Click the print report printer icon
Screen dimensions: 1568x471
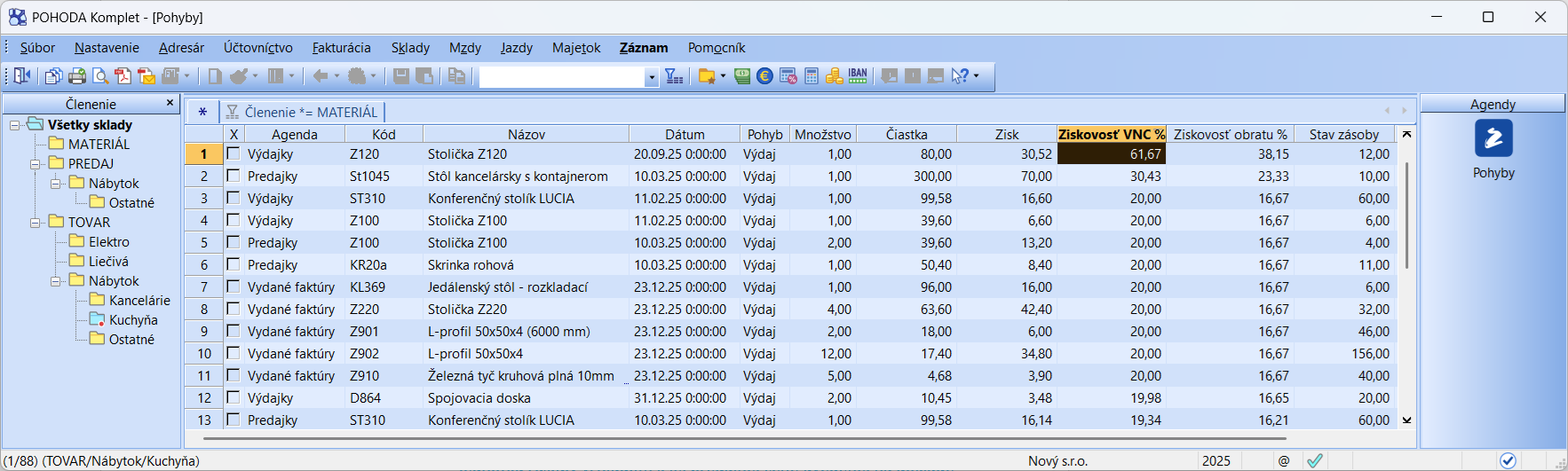[77, 76]
